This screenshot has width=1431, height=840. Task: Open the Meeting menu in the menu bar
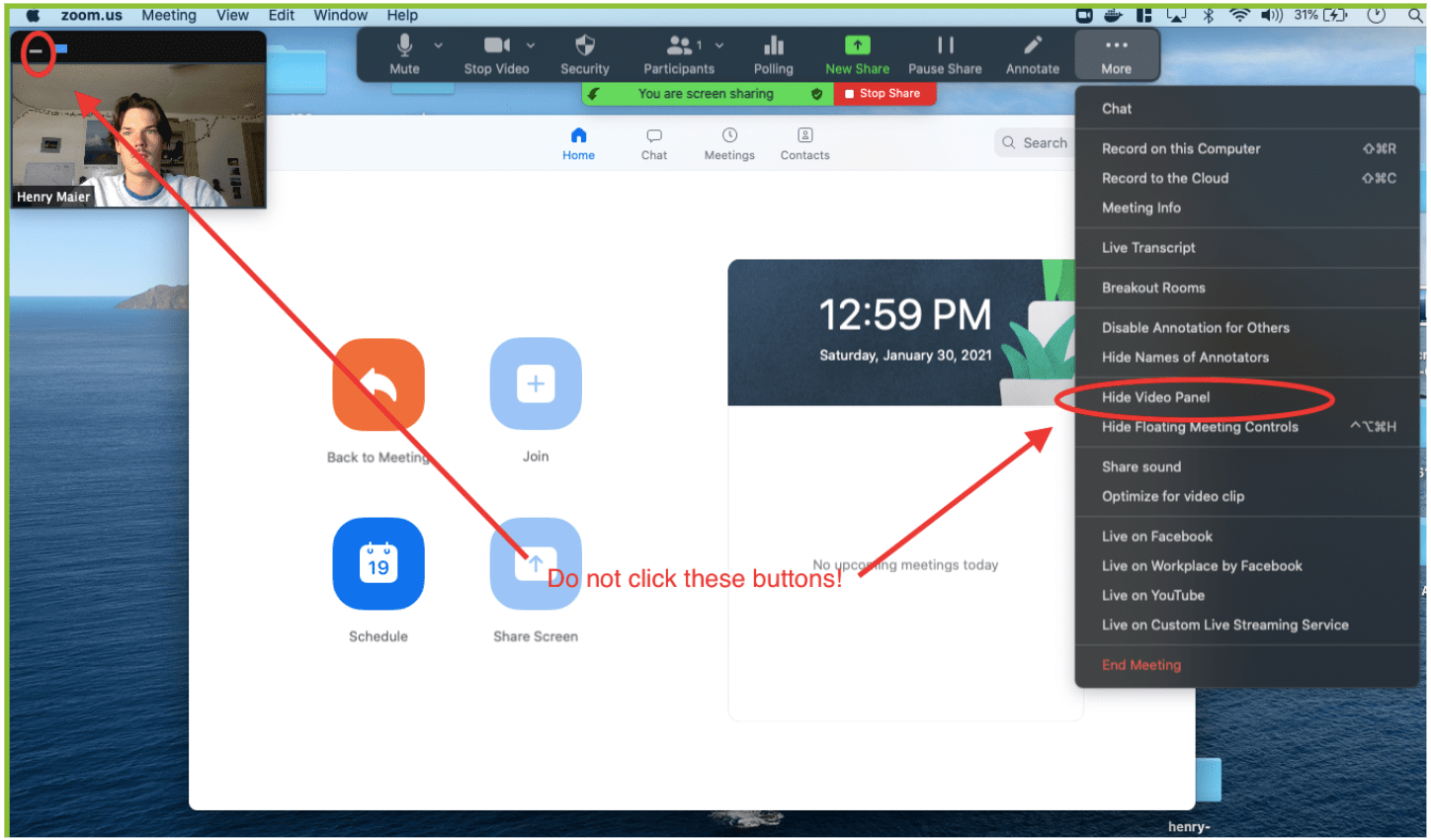[169, 15]
